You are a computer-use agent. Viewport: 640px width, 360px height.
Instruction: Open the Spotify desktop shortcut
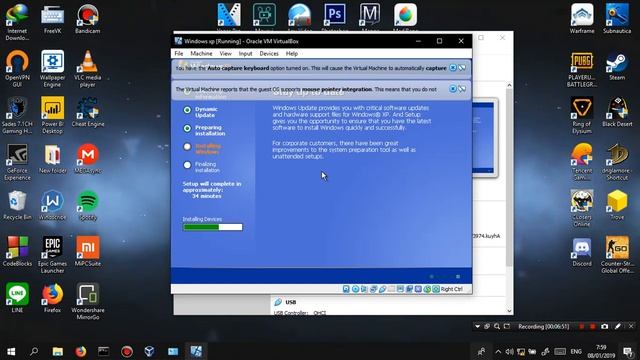[x=87, y=205]
